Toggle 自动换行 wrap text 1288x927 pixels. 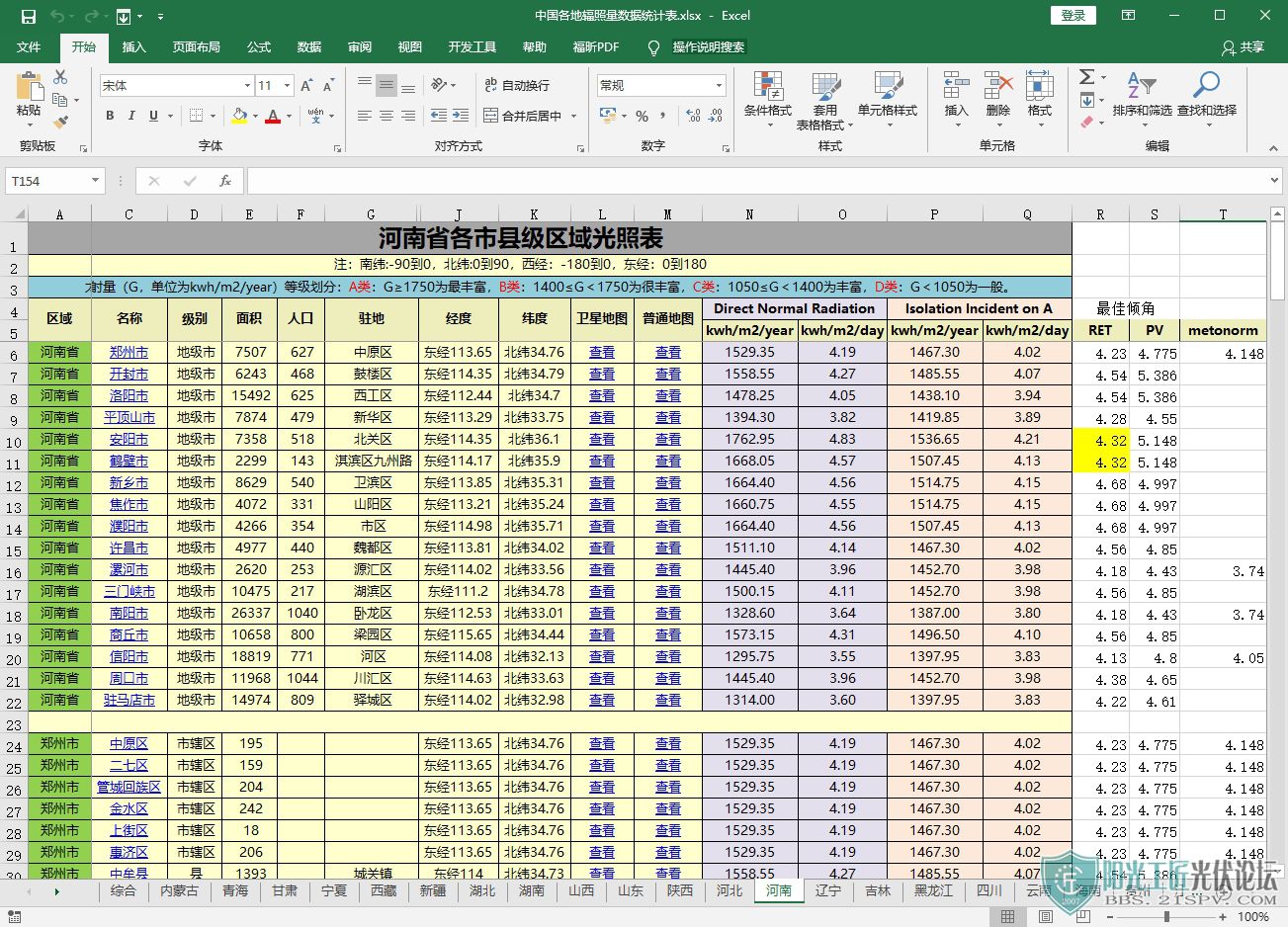(x=517, y=86)
